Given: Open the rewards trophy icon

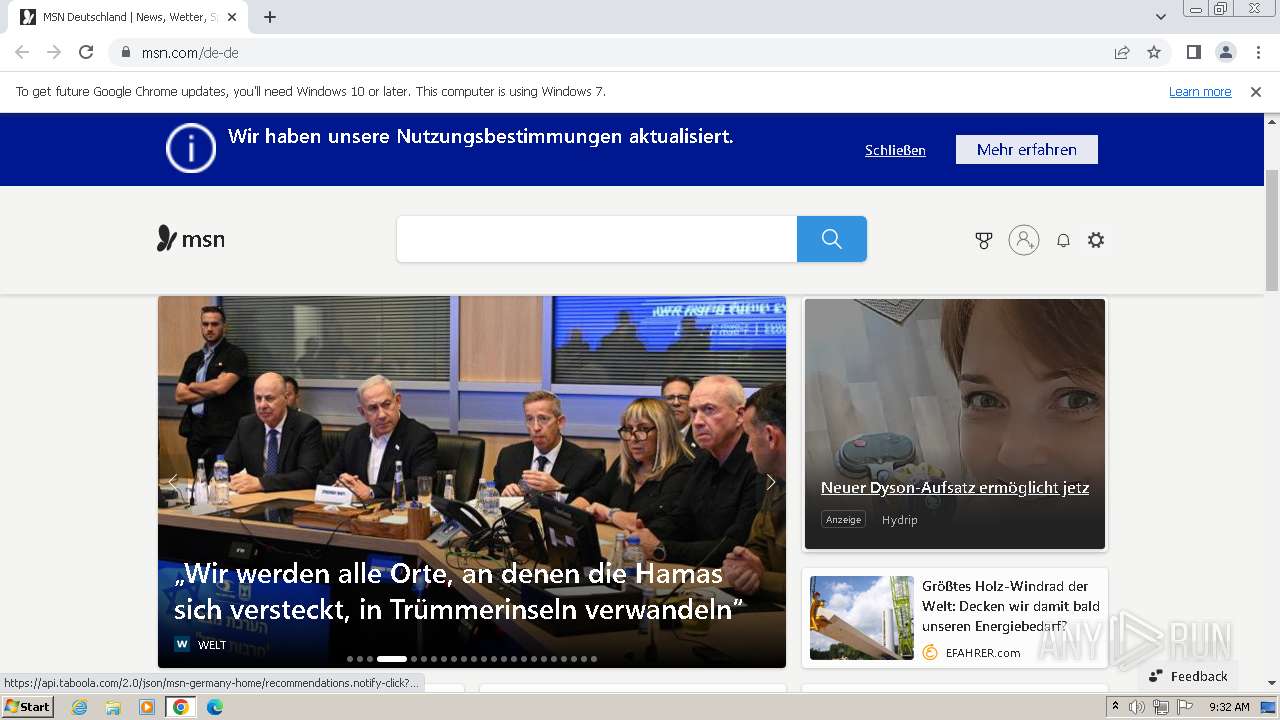Looking at the screenshot, I should [x=984, y=240].
